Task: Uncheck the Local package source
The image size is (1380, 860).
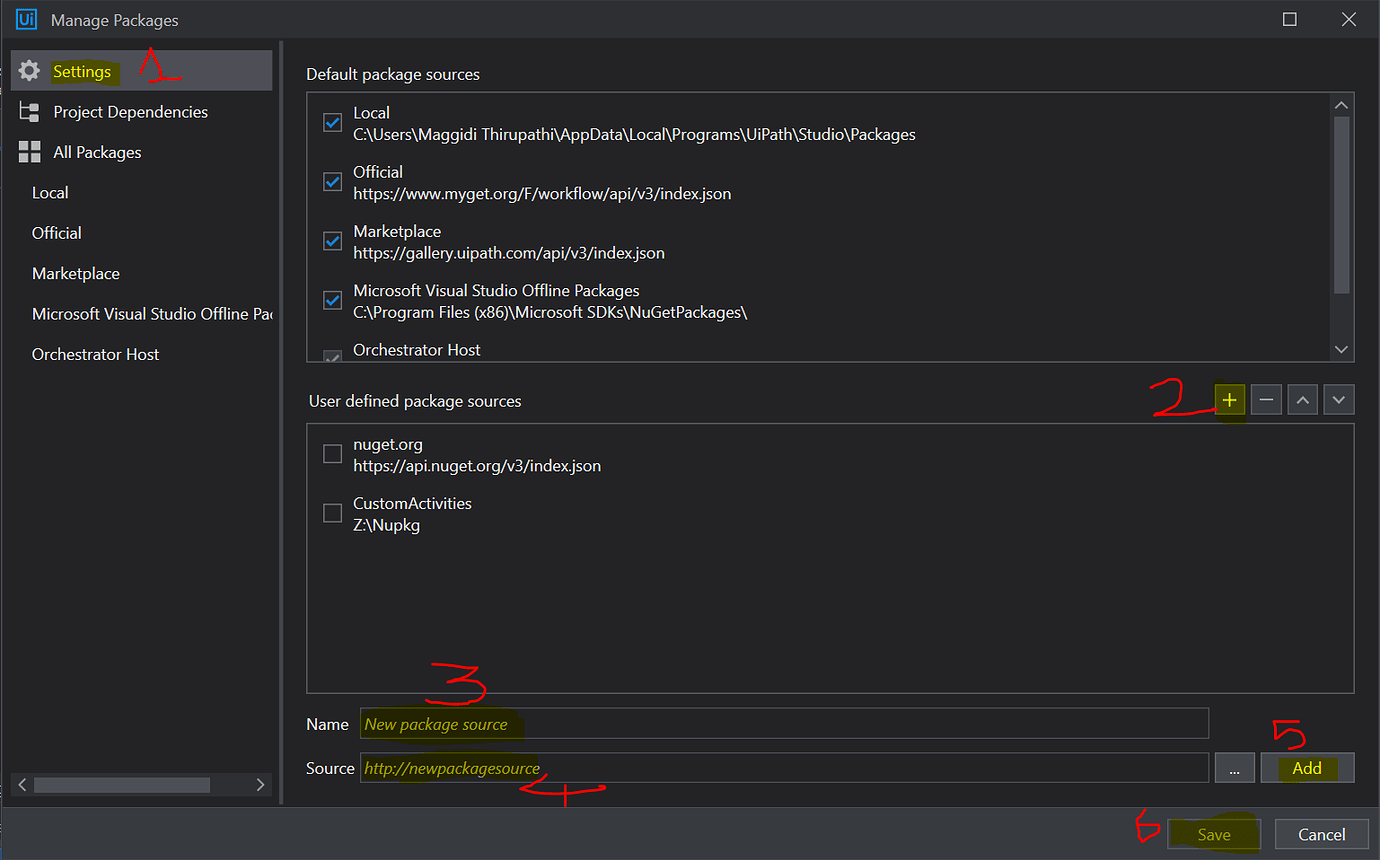Action: pos(333,123)
